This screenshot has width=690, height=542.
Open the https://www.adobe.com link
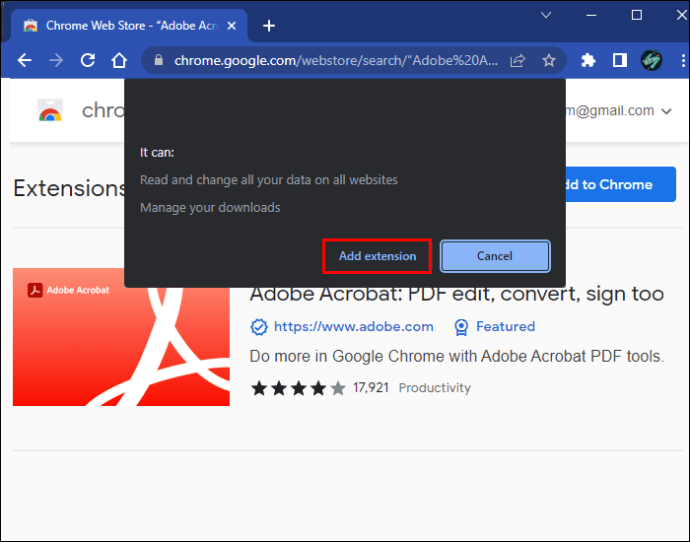coord(353,326)
